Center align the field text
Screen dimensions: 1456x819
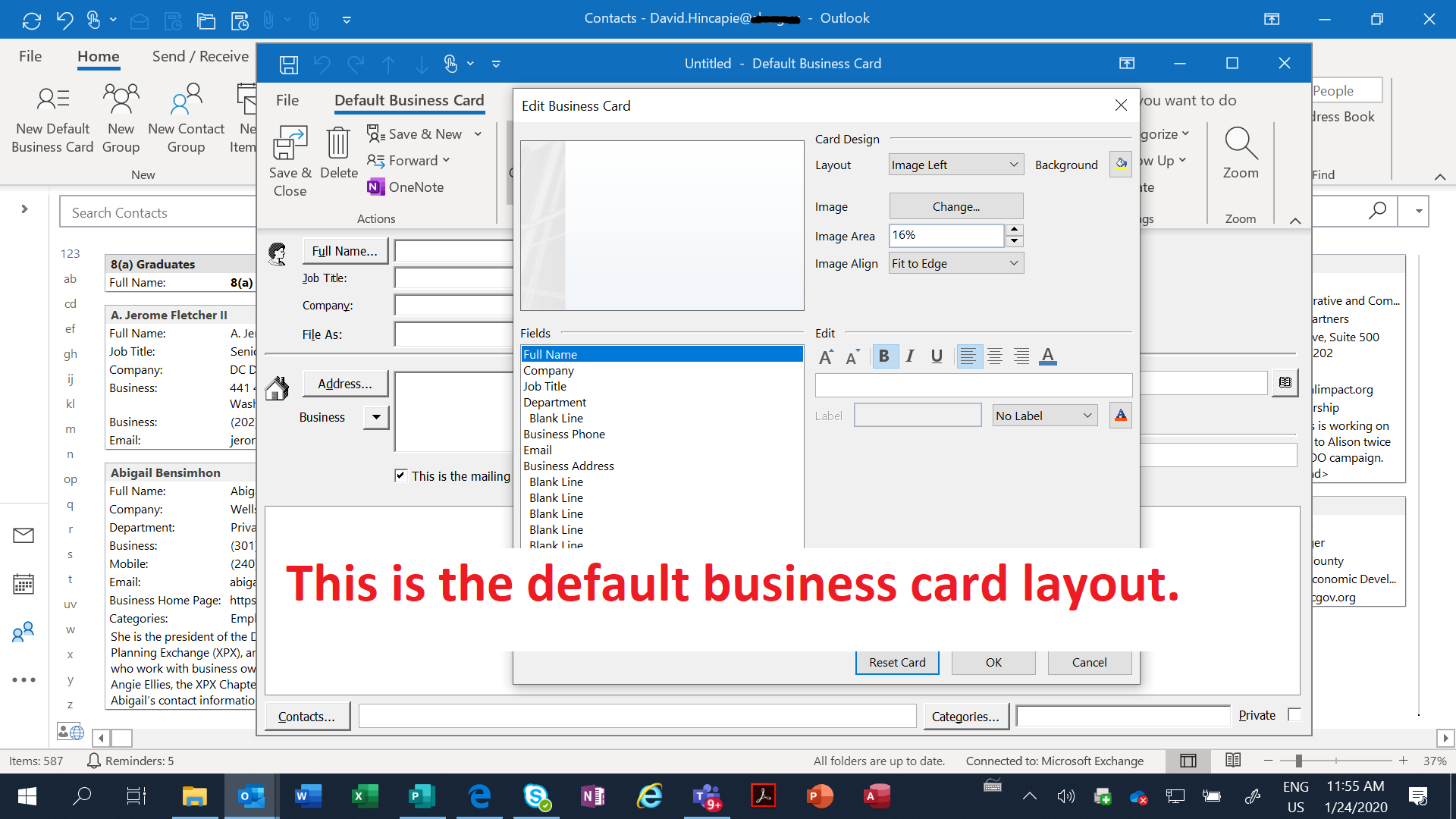(995, 356)
